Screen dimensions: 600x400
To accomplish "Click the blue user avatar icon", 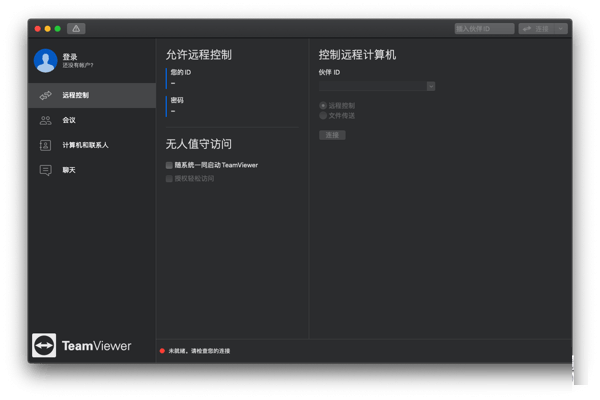I will click(x=46, y=60).
